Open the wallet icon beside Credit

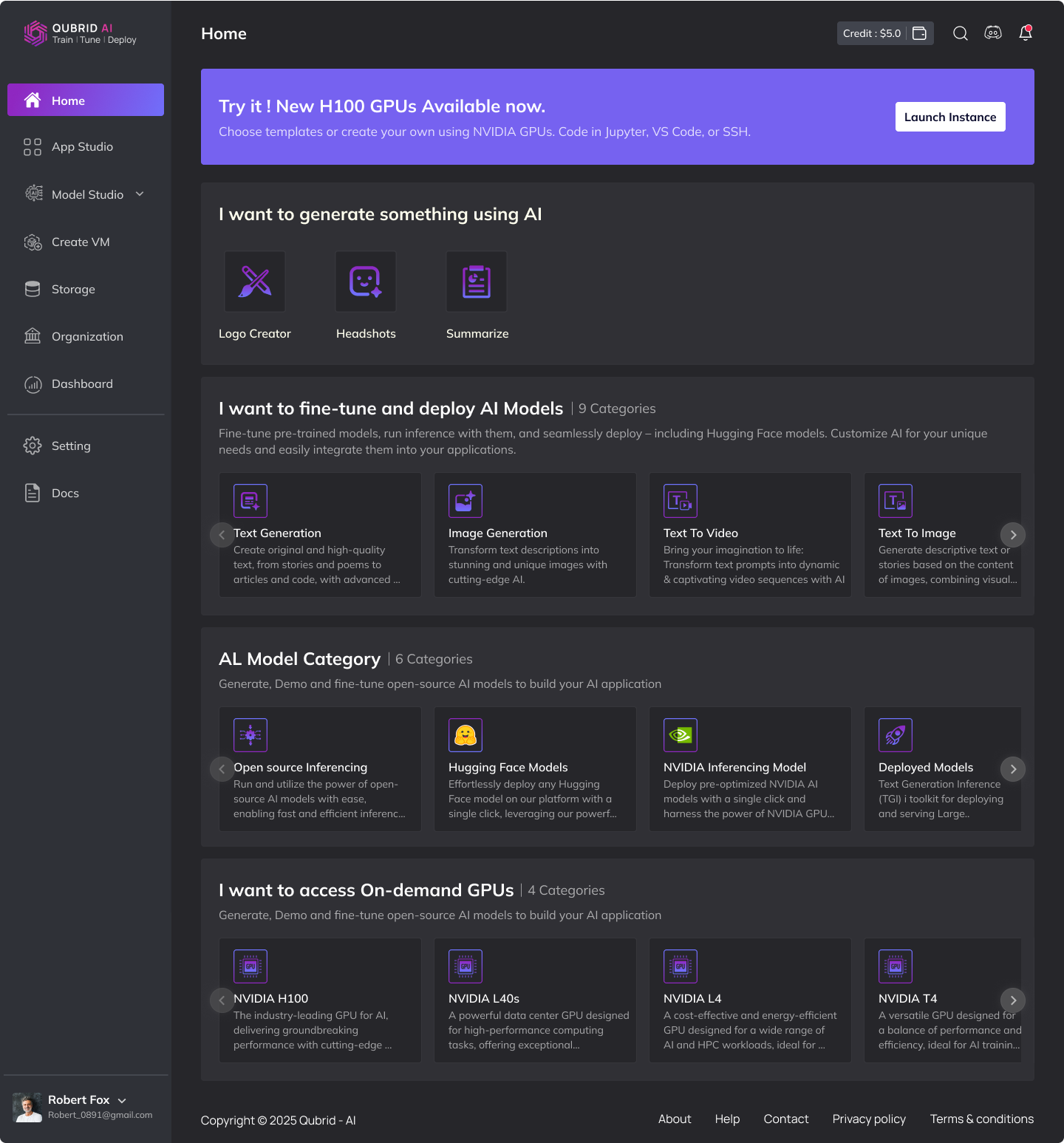[x=919, y=33]
